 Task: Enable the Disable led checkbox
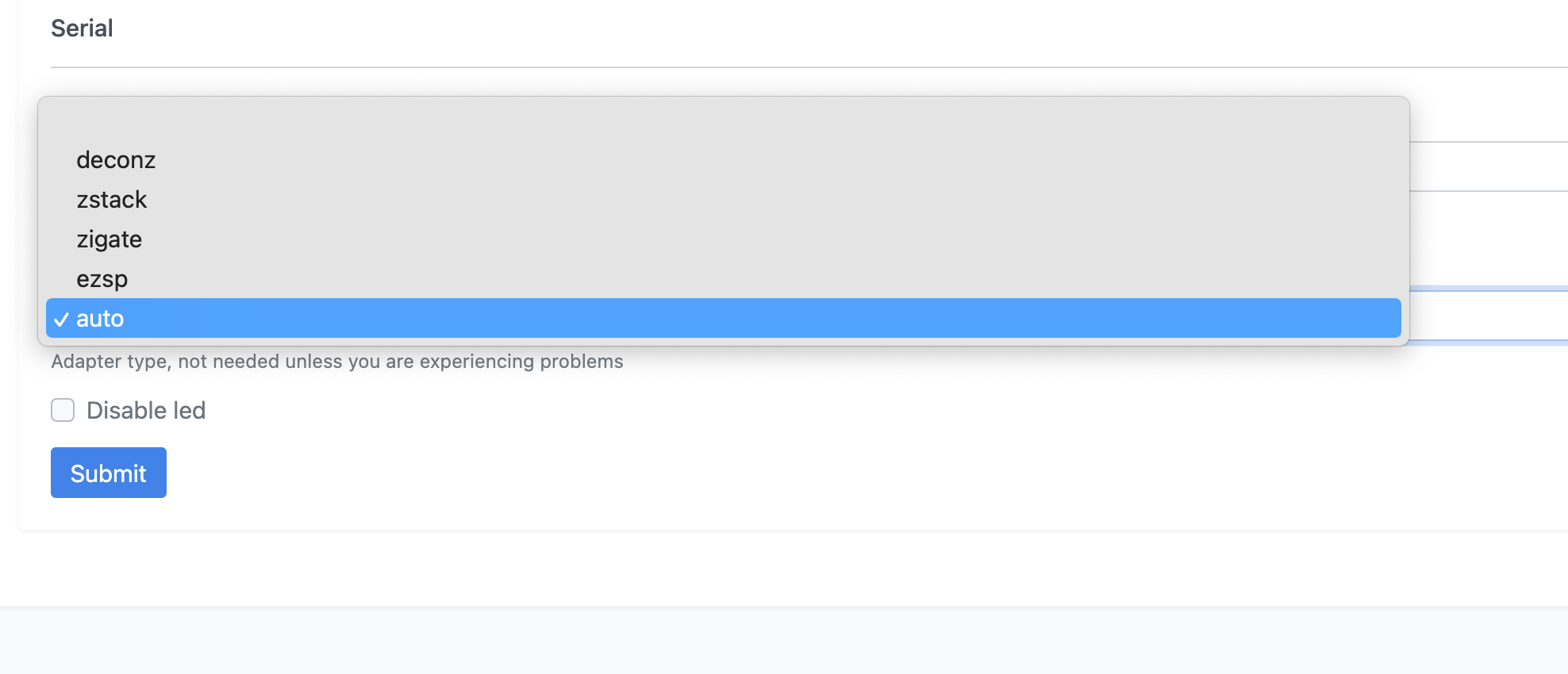coord(62,410)
